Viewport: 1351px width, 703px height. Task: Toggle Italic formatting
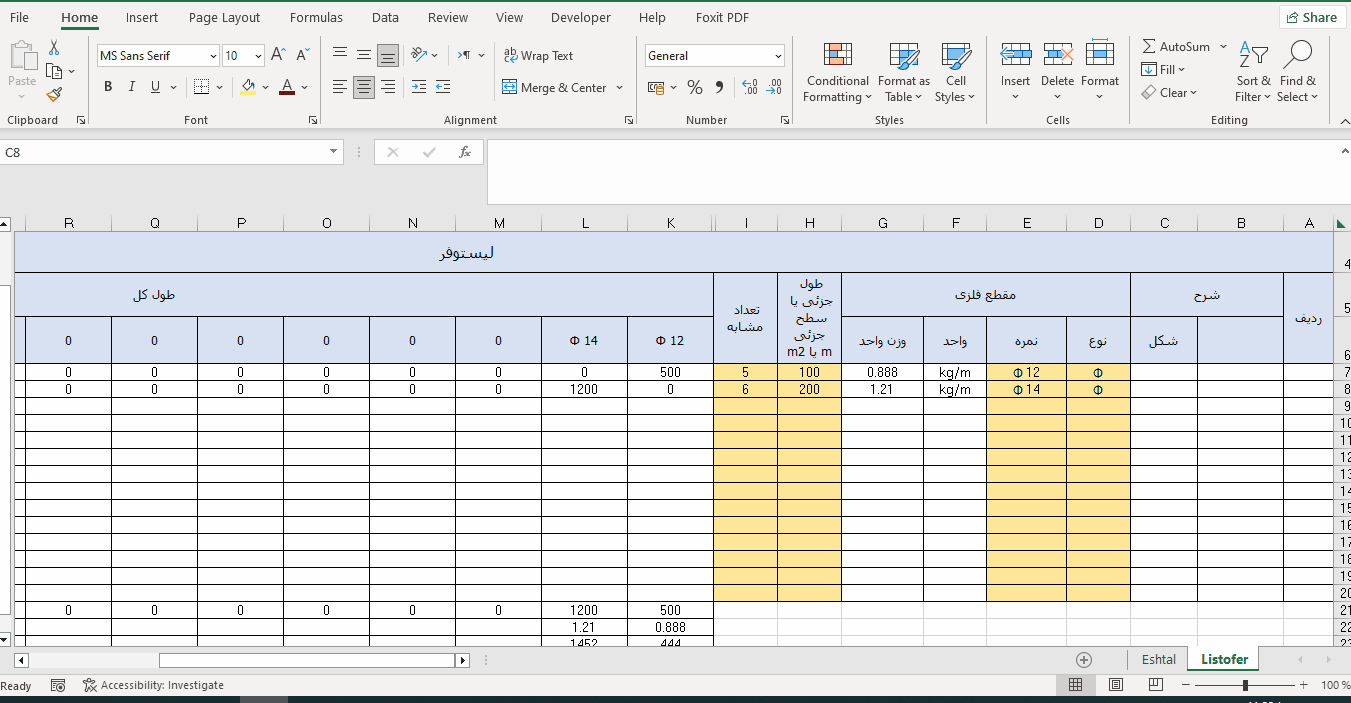[132, 87]
